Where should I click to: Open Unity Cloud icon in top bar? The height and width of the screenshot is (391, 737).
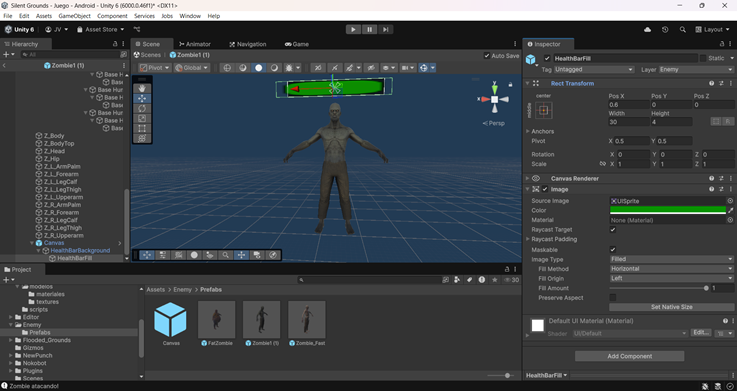(647, 29)
